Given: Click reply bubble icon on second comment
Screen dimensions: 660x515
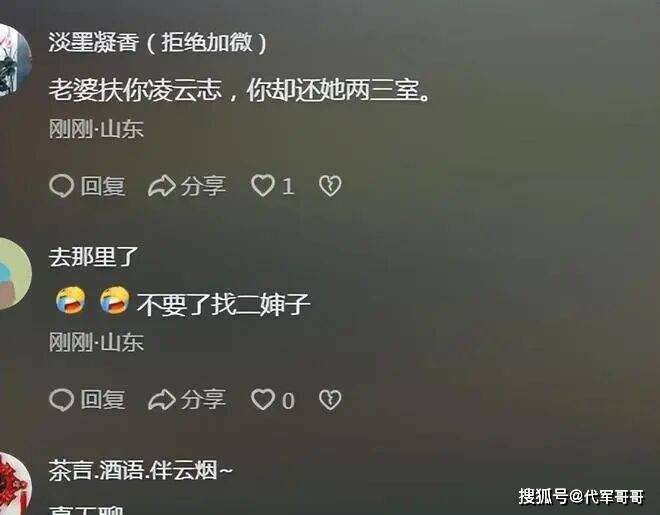Looking at the screenshot, I should click(61, 399).
